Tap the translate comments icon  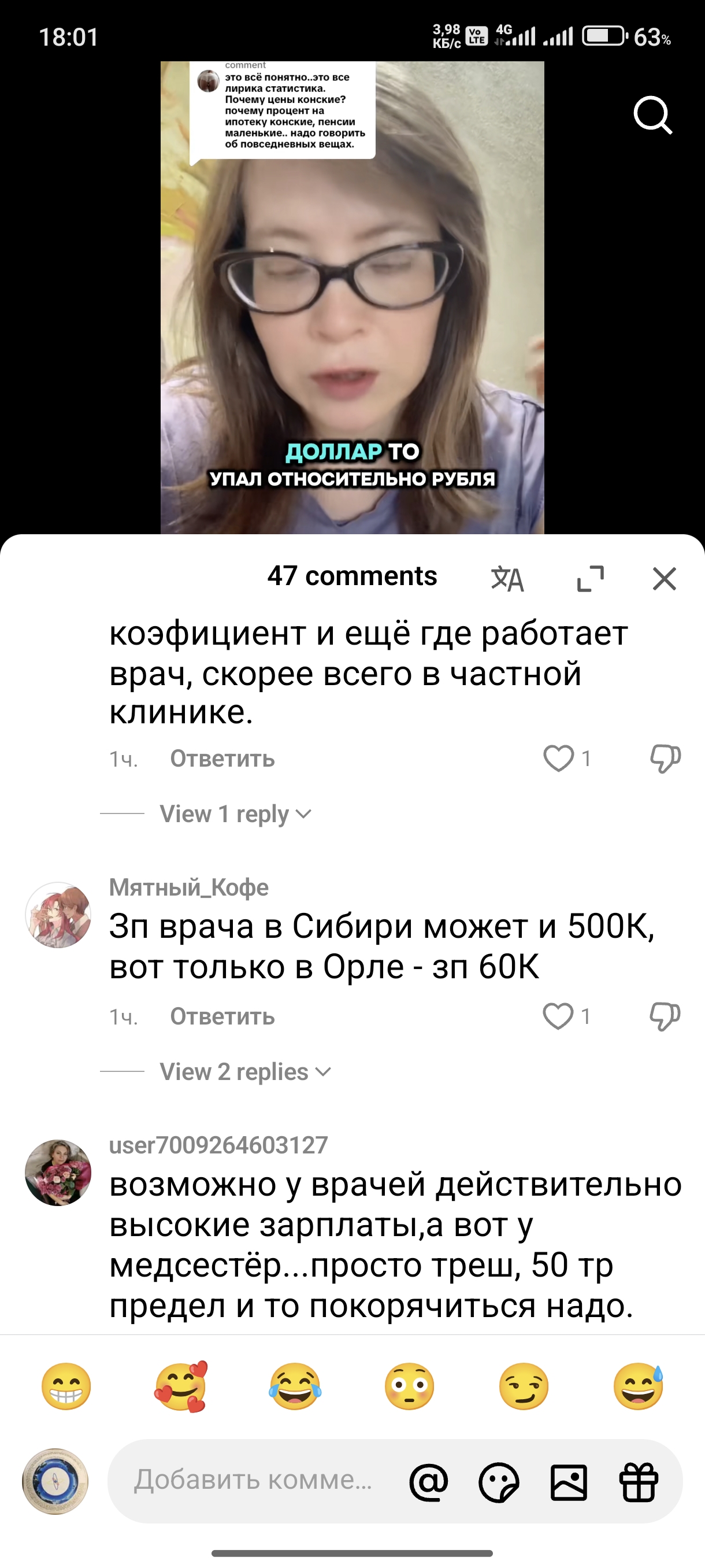[507, 578]
